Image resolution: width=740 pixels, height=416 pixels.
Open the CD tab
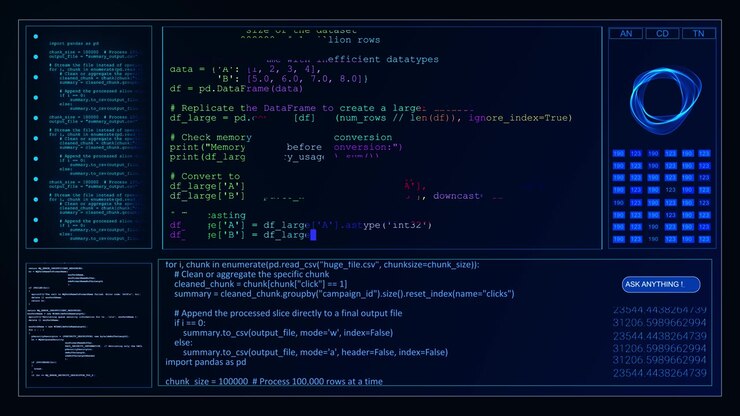pyautogui.click(x=662, y=34)
